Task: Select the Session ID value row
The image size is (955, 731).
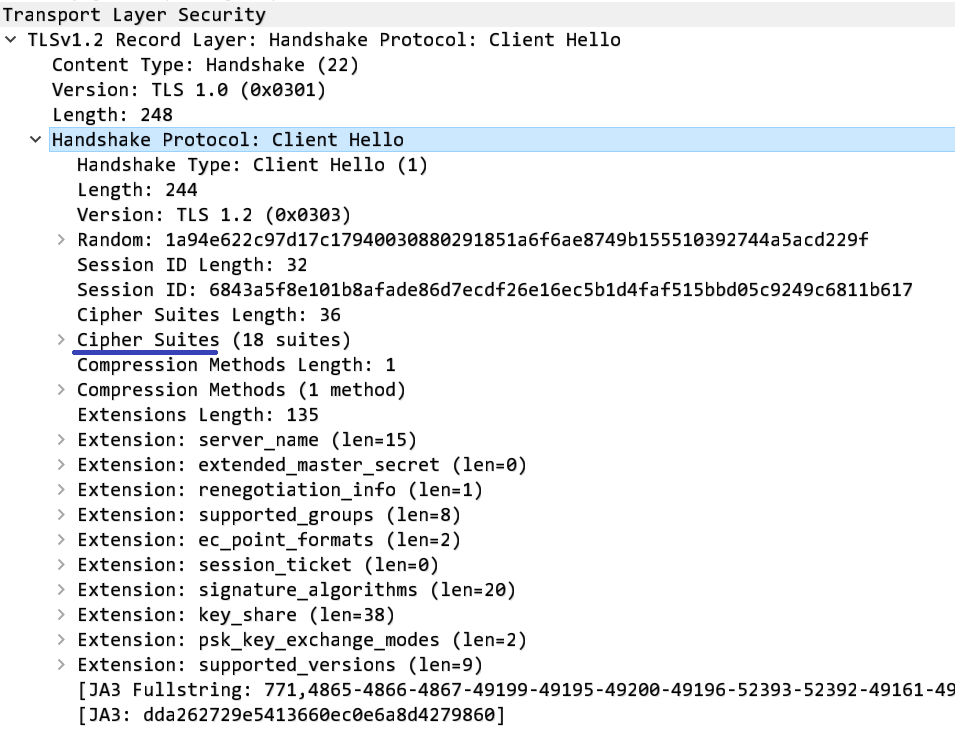Action: 494,290
